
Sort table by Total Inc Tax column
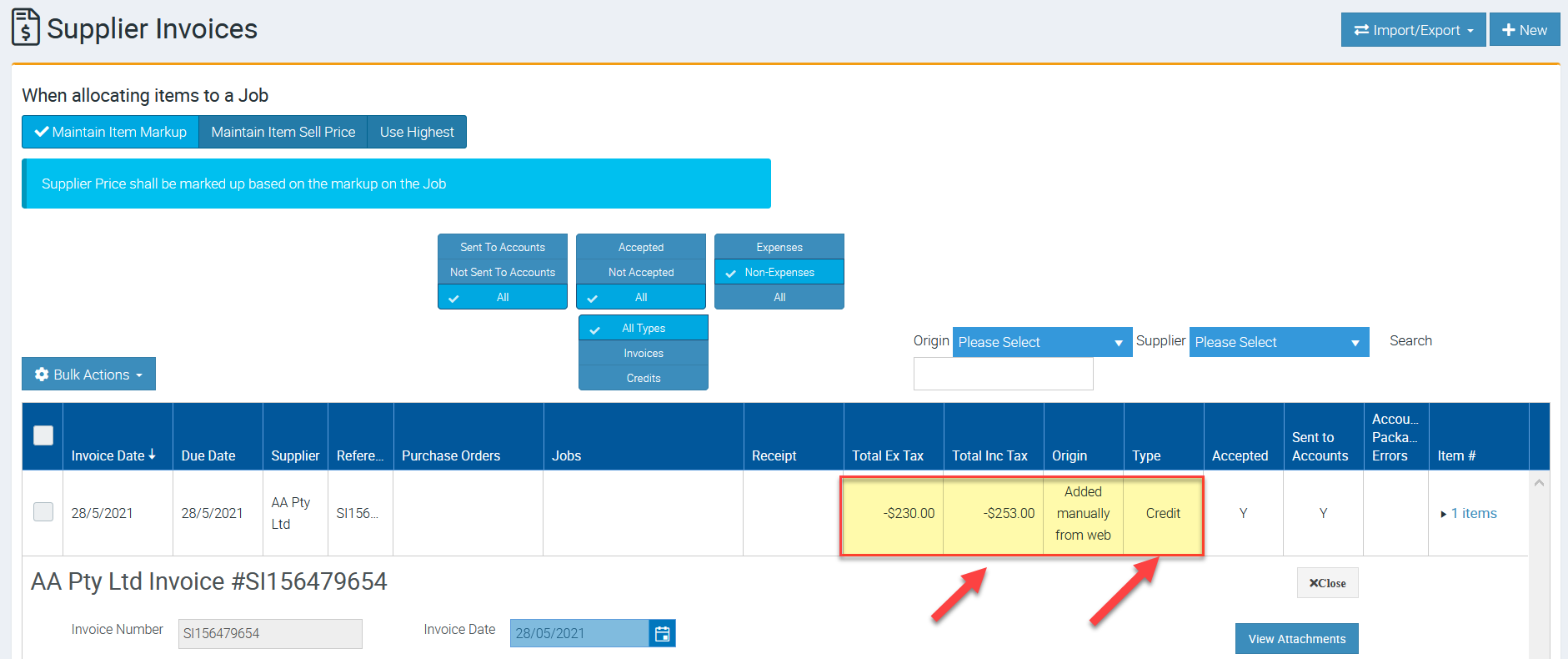coord(989,455)
